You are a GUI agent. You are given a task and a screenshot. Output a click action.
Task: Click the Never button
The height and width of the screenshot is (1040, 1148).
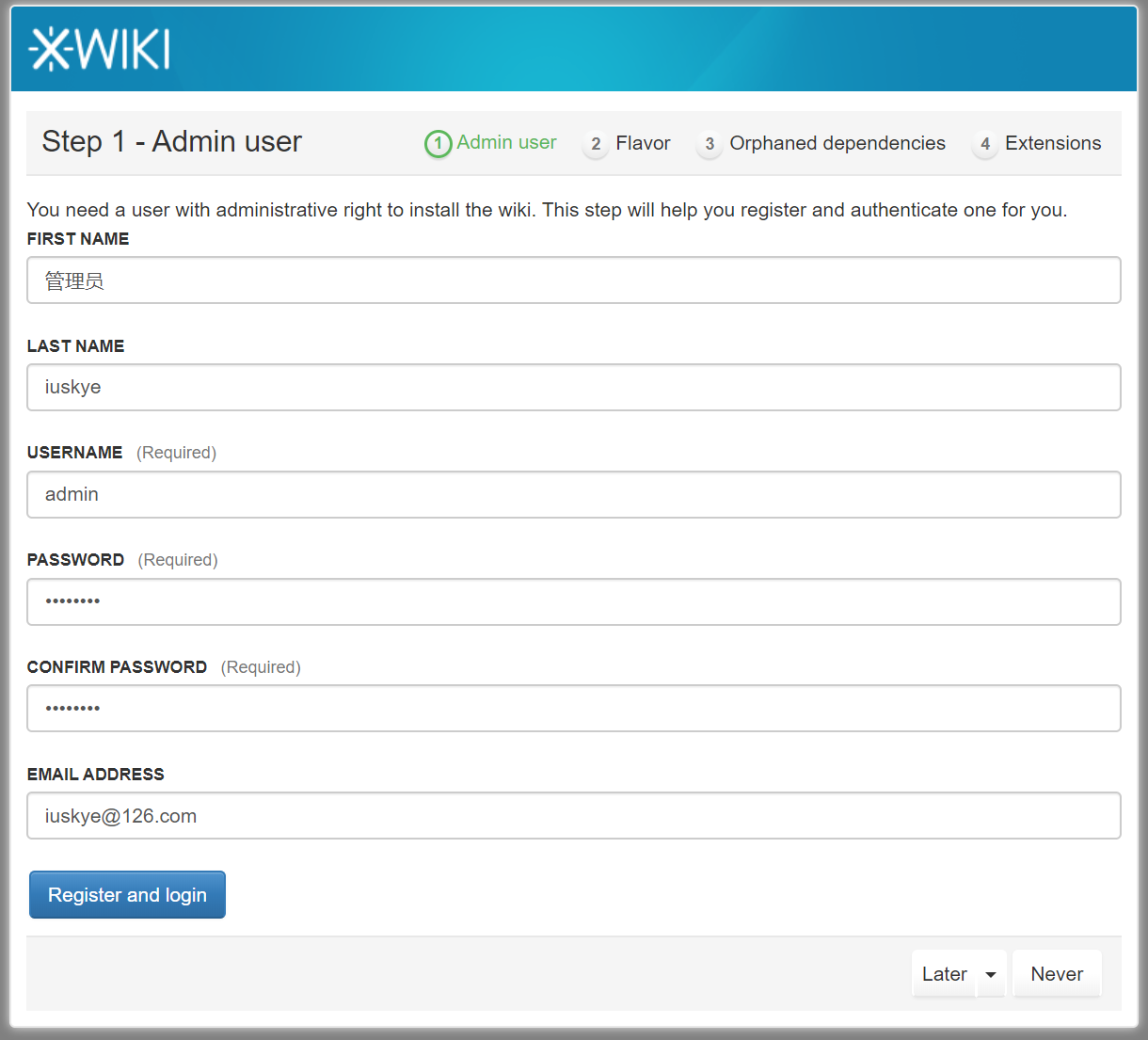(1057, 974)
